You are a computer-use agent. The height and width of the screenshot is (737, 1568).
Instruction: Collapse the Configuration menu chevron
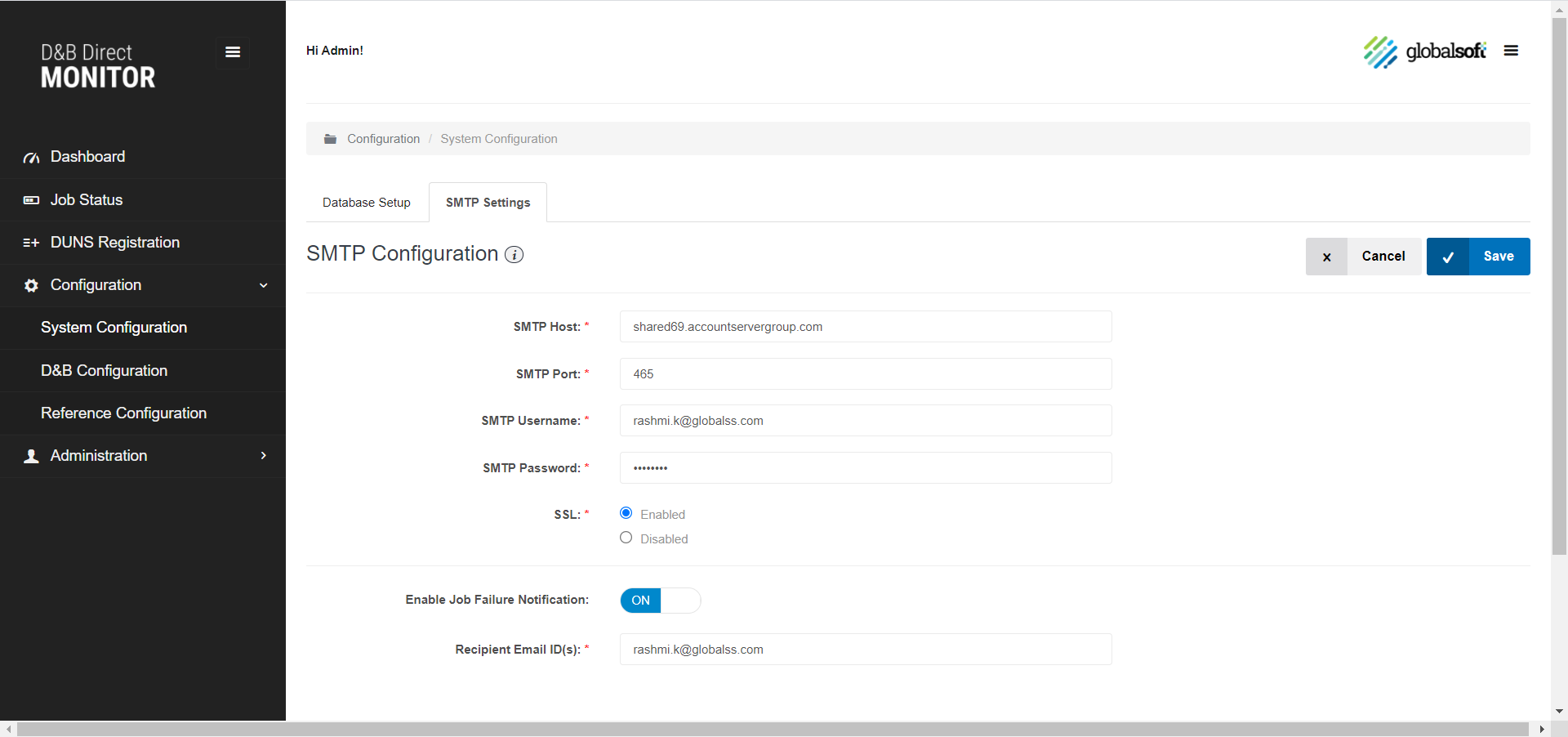[x=263, y=285]
